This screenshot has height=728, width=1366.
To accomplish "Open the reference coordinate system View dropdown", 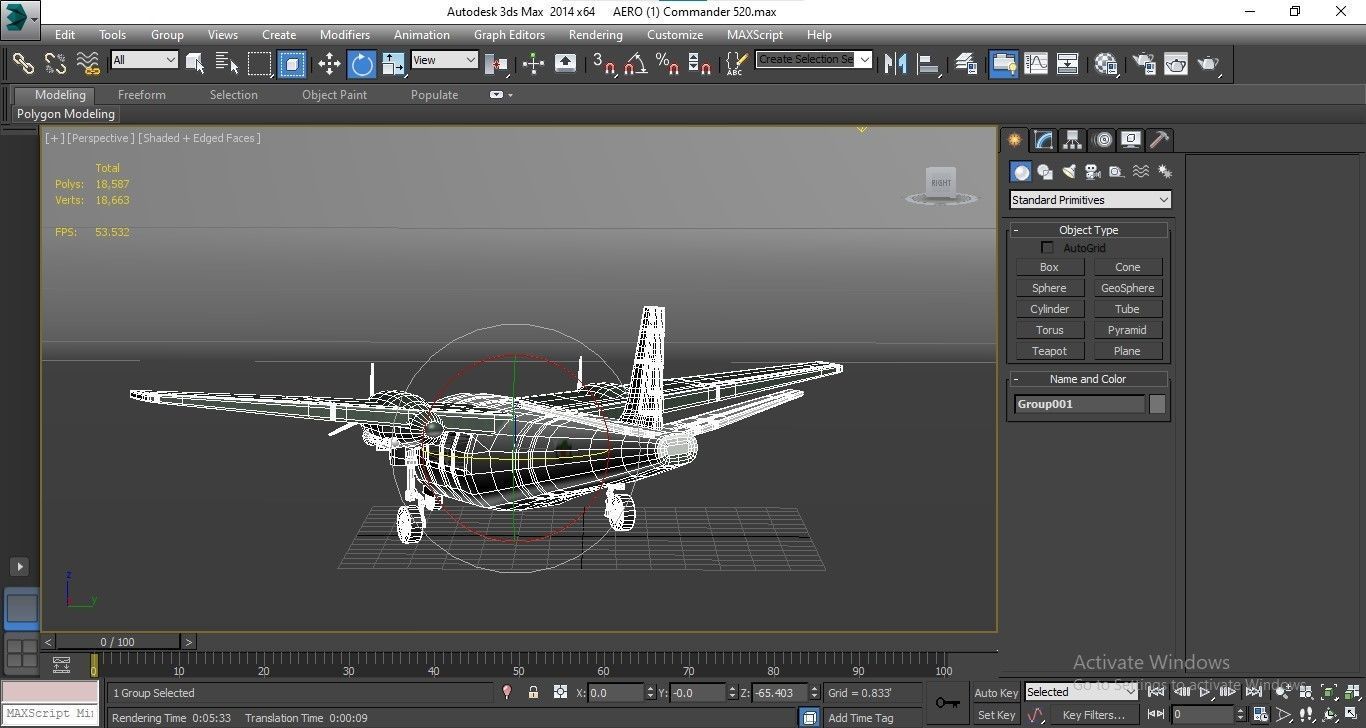I will tap(444, 60).
